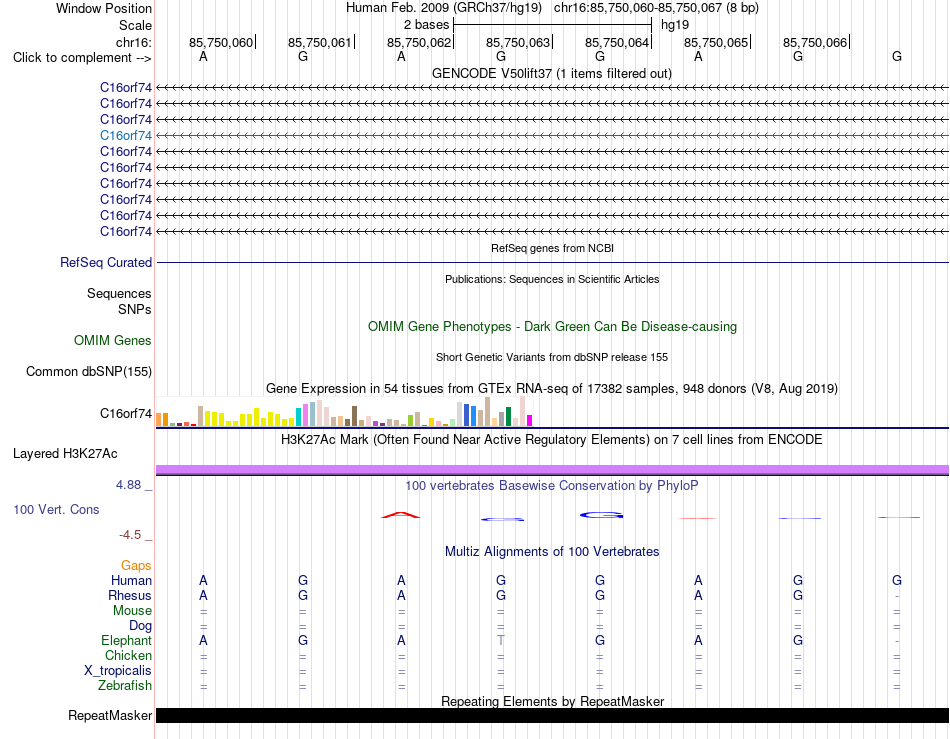
Task: Click the T base in the Elephant row
Action: pos(500,640)
